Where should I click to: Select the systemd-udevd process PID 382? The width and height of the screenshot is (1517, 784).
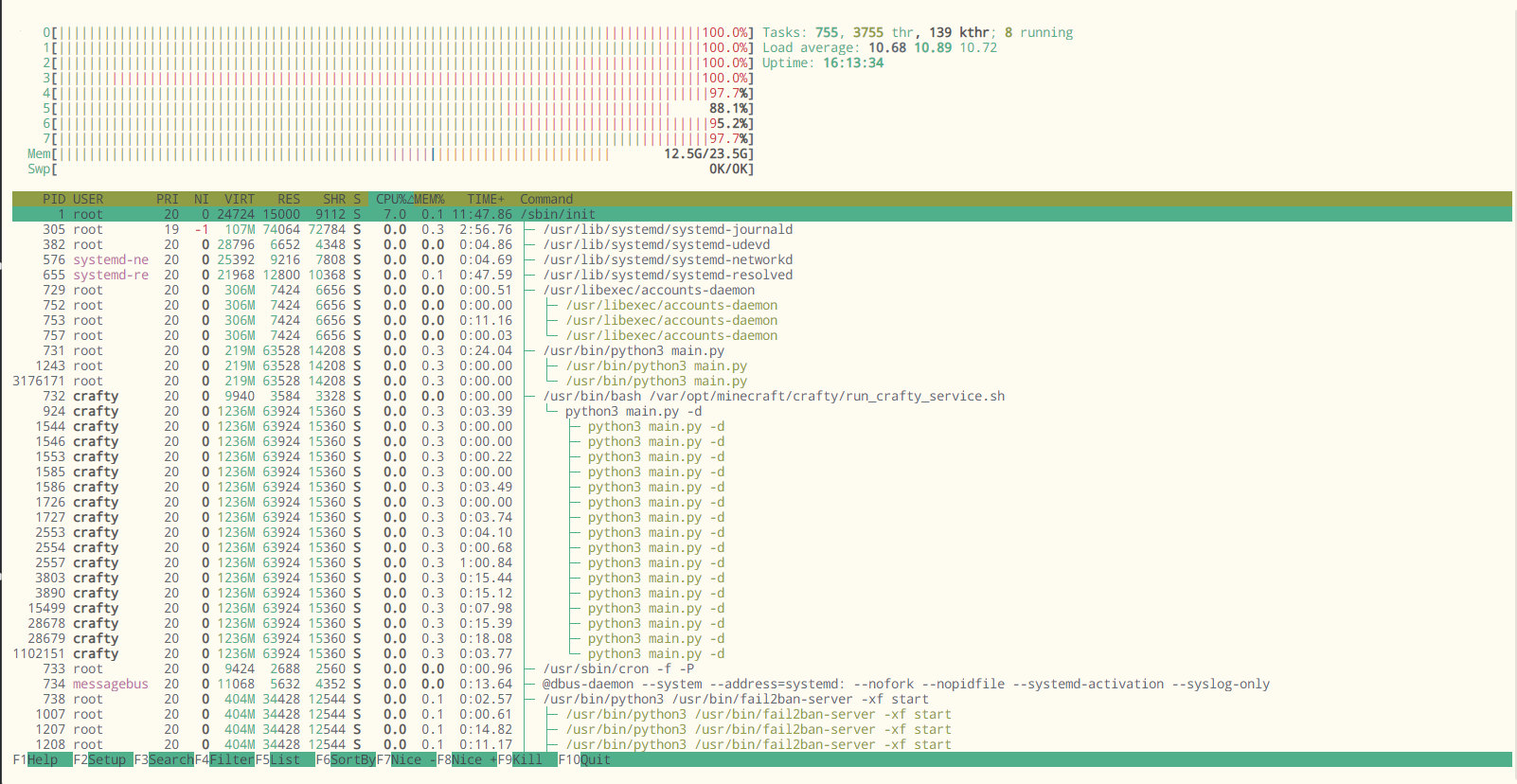[761, 244]
